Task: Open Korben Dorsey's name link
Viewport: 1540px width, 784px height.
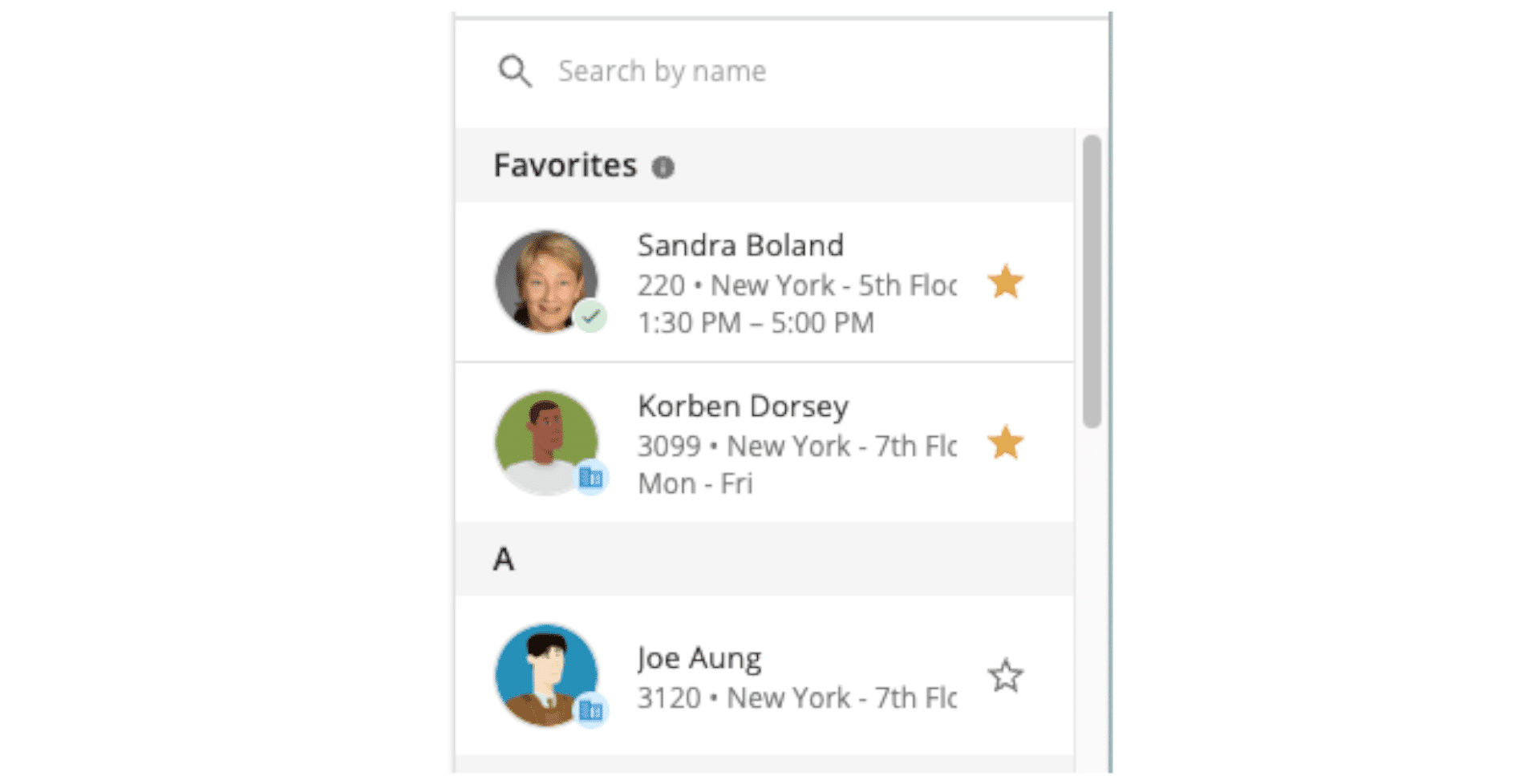Action: pyautogui.click(x=743, y=406)
